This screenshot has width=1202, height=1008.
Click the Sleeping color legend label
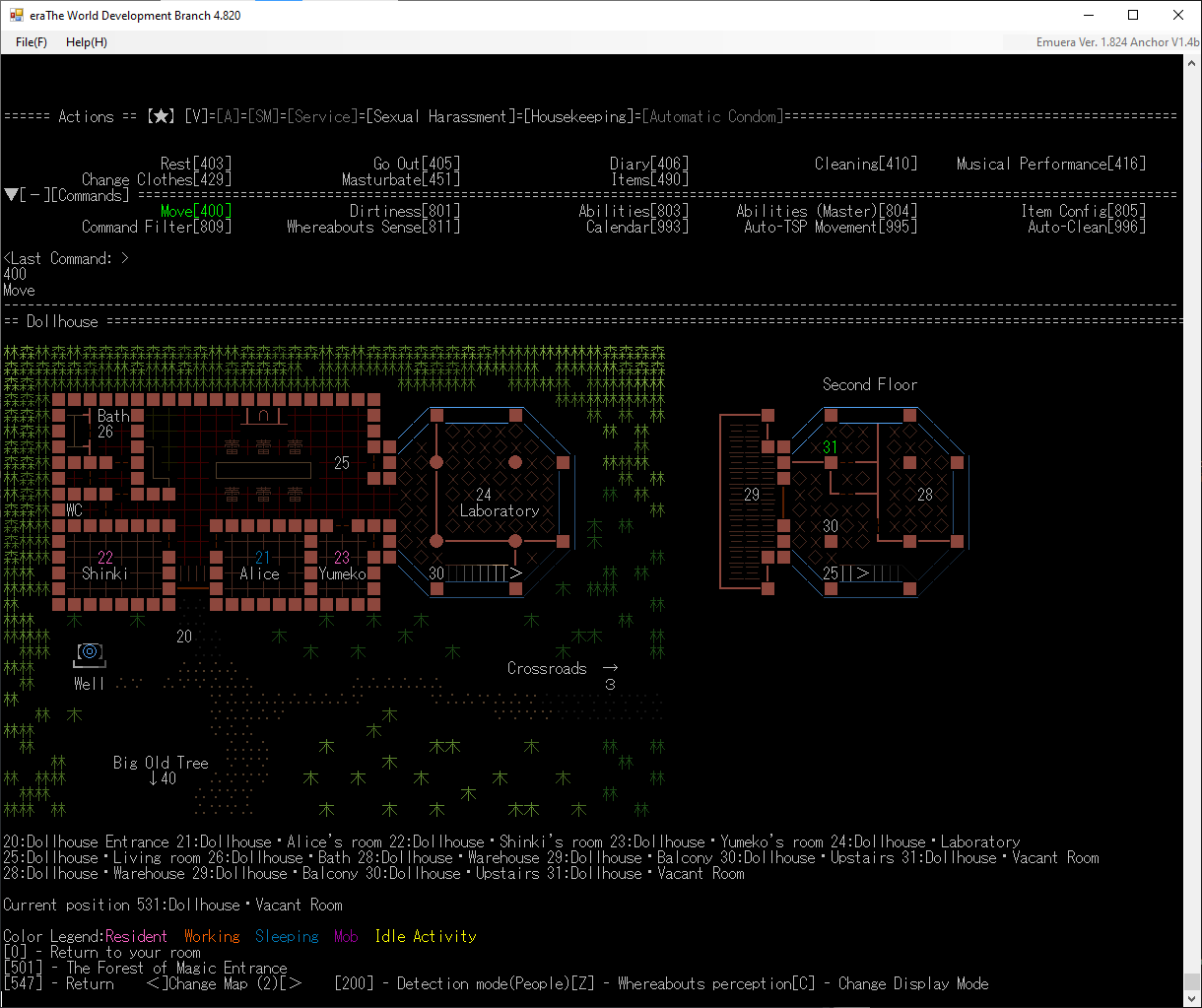287,936
